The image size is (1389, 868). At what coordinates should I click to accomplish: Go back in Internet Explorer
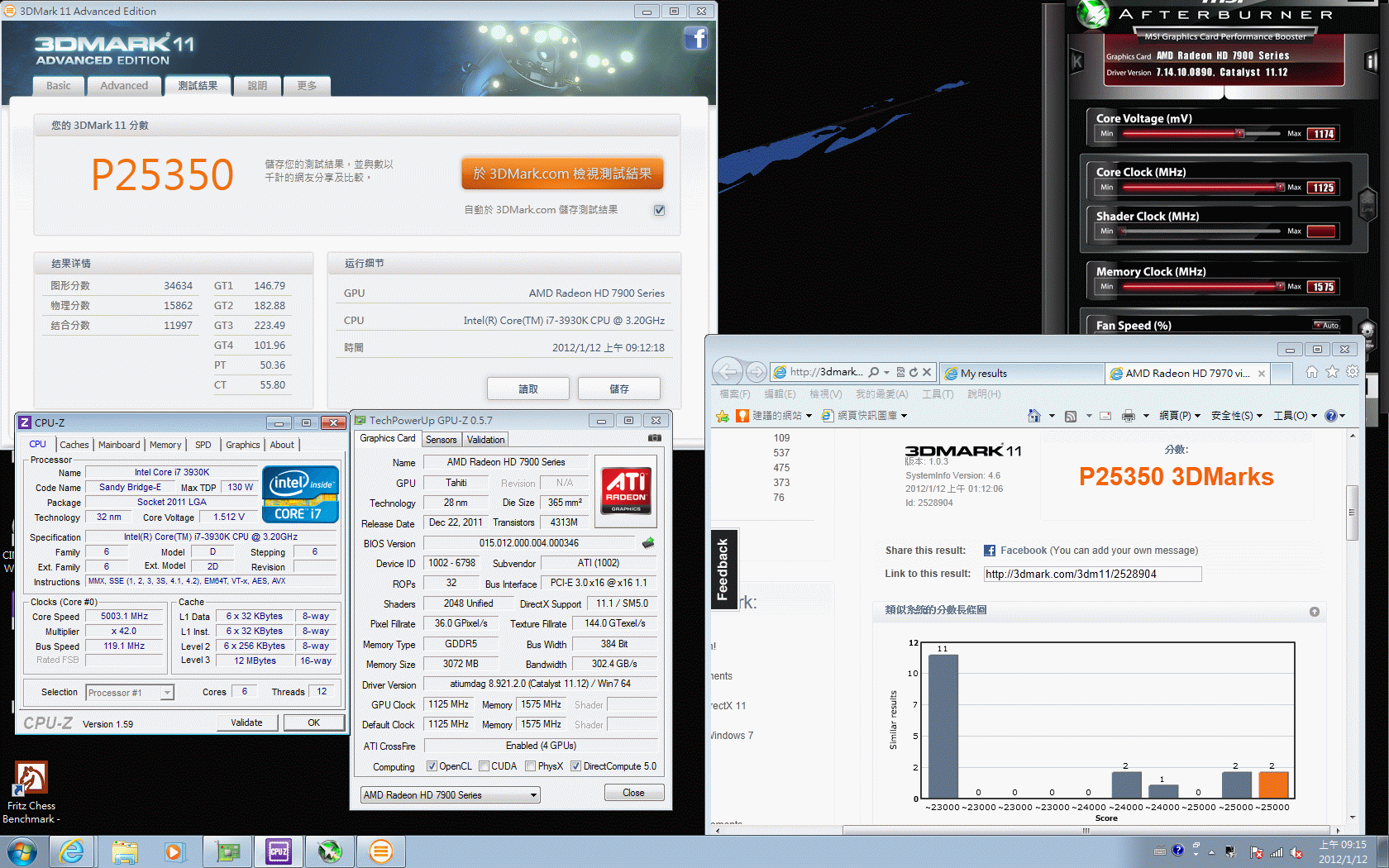727,372
